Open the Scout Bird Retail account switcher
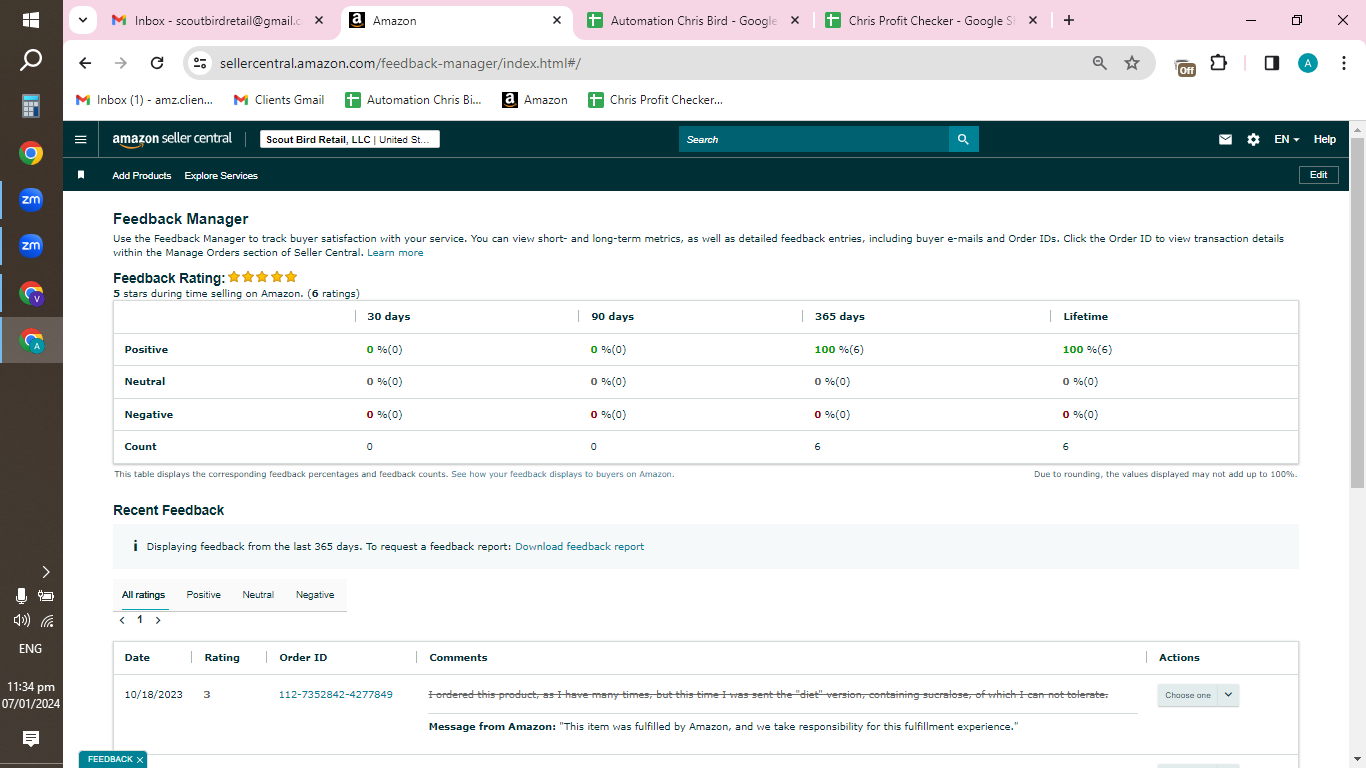This screenshot has width=1366, height=768. (350, 140)
